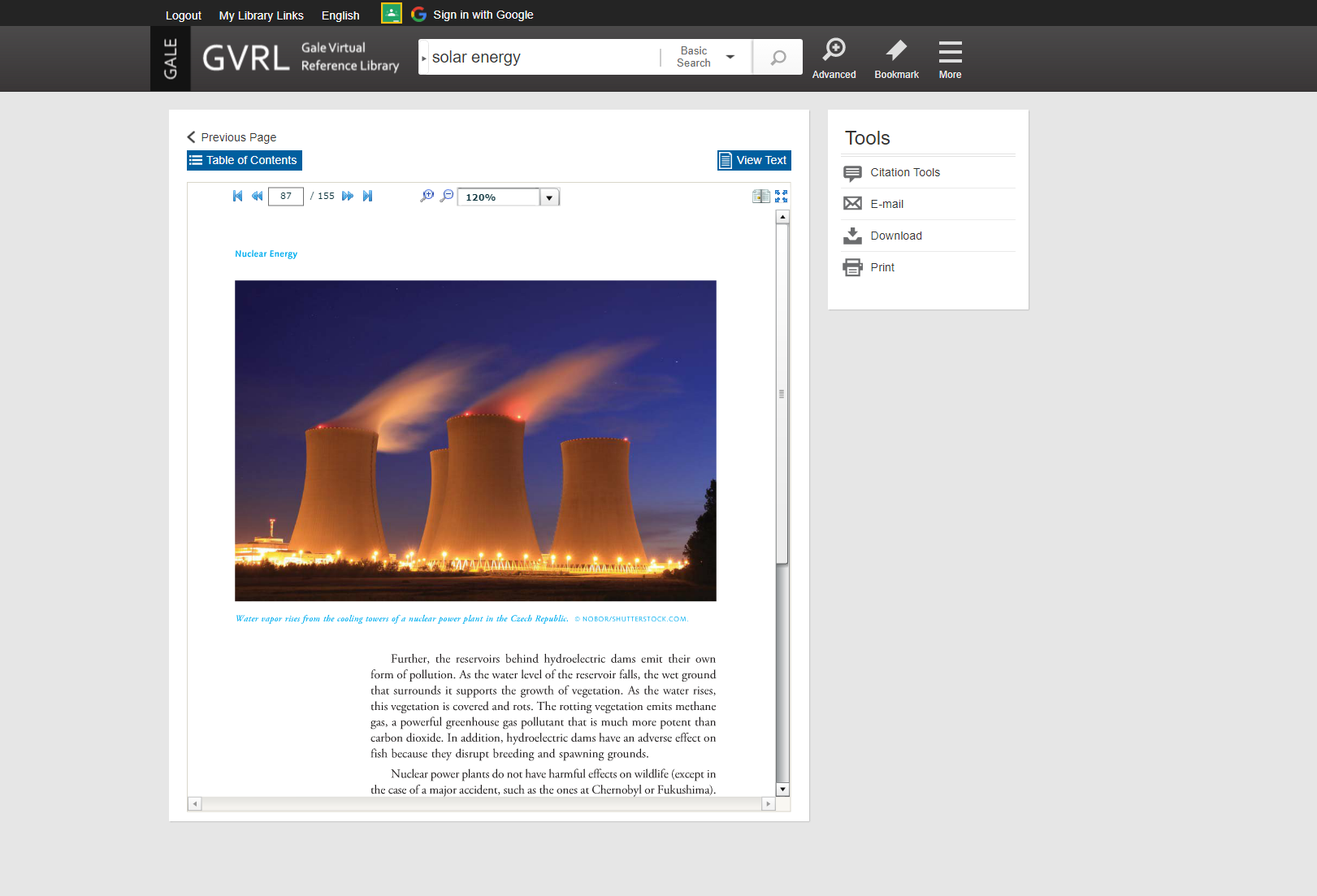Image resolution: width=1317 pixels, height=896 pixels.
Task: Open the zoom percentage dropdown
Action: click(549, 197)
